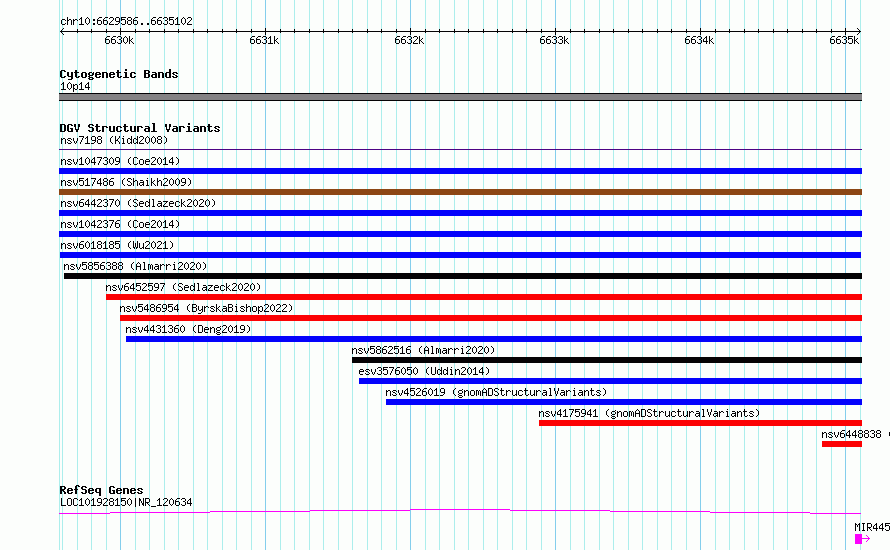Open the RefSeq Genes track title
890x550 pixels.
[101, 490]
